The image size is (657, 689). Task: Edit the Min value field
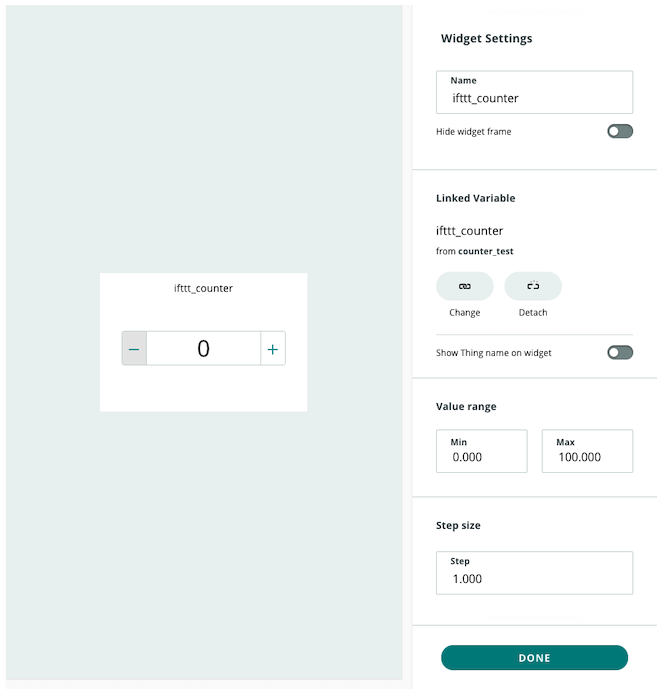(481, 456)
